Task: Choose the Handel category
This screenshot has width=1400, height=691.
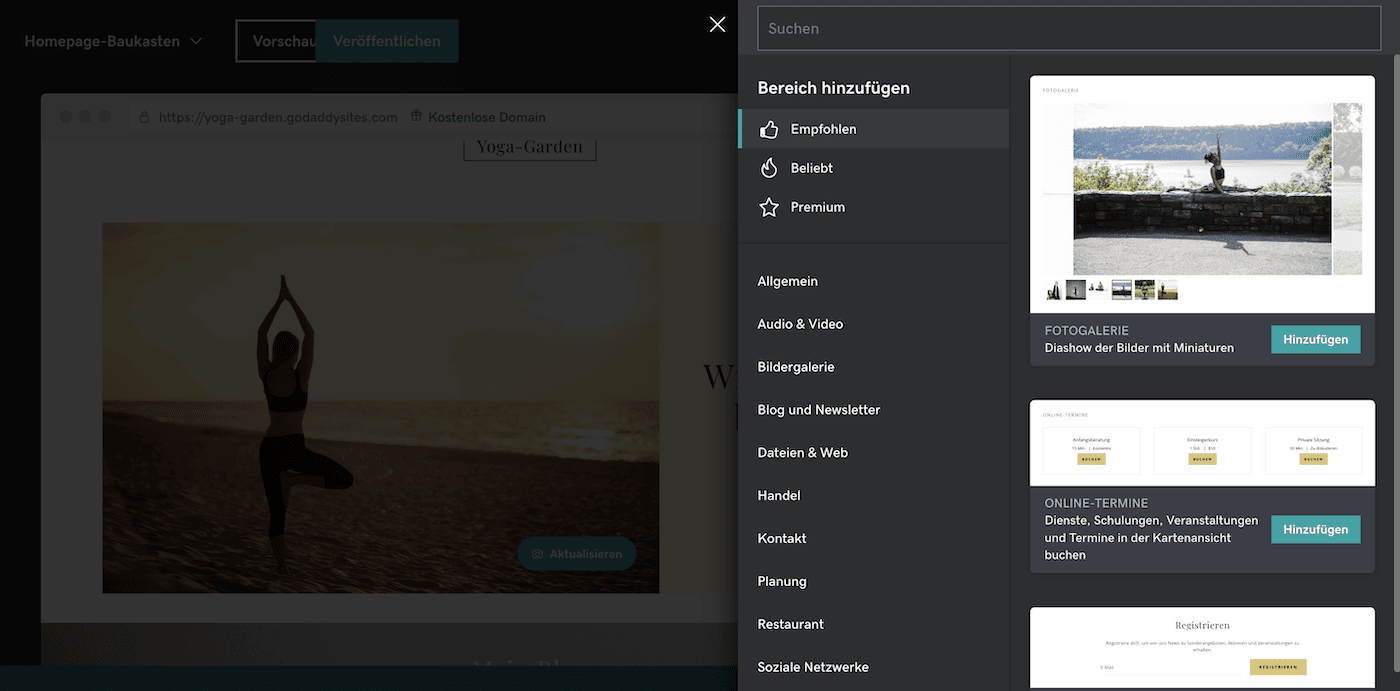Action: [x=779, y=496]
